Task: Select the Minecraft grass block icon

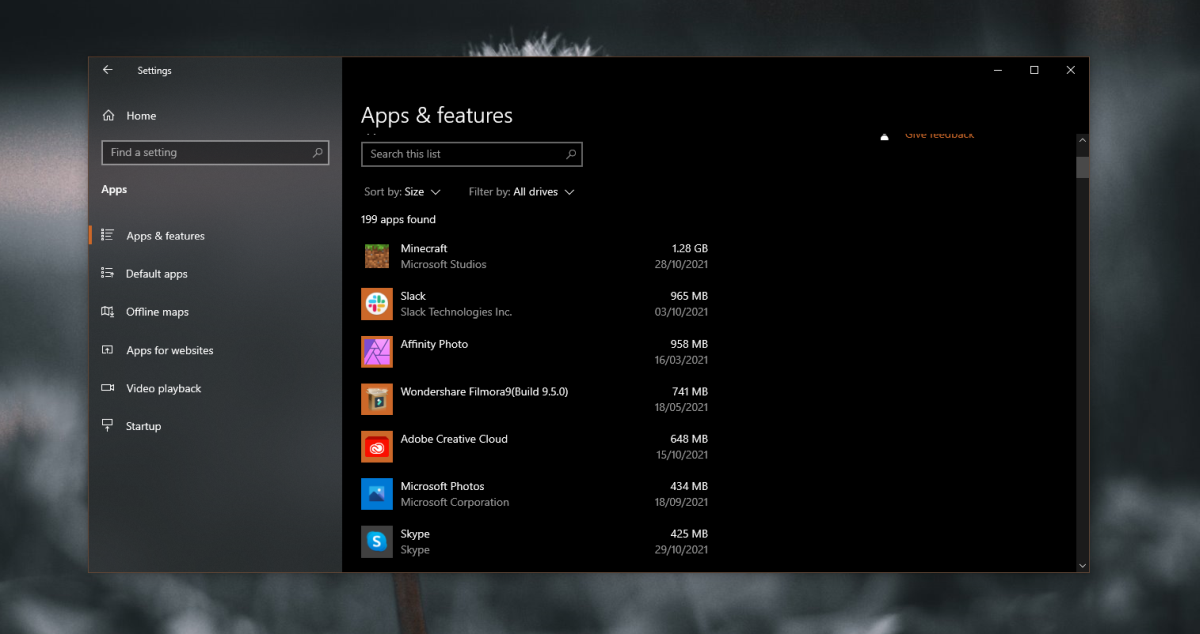Action: click(377, 256)
